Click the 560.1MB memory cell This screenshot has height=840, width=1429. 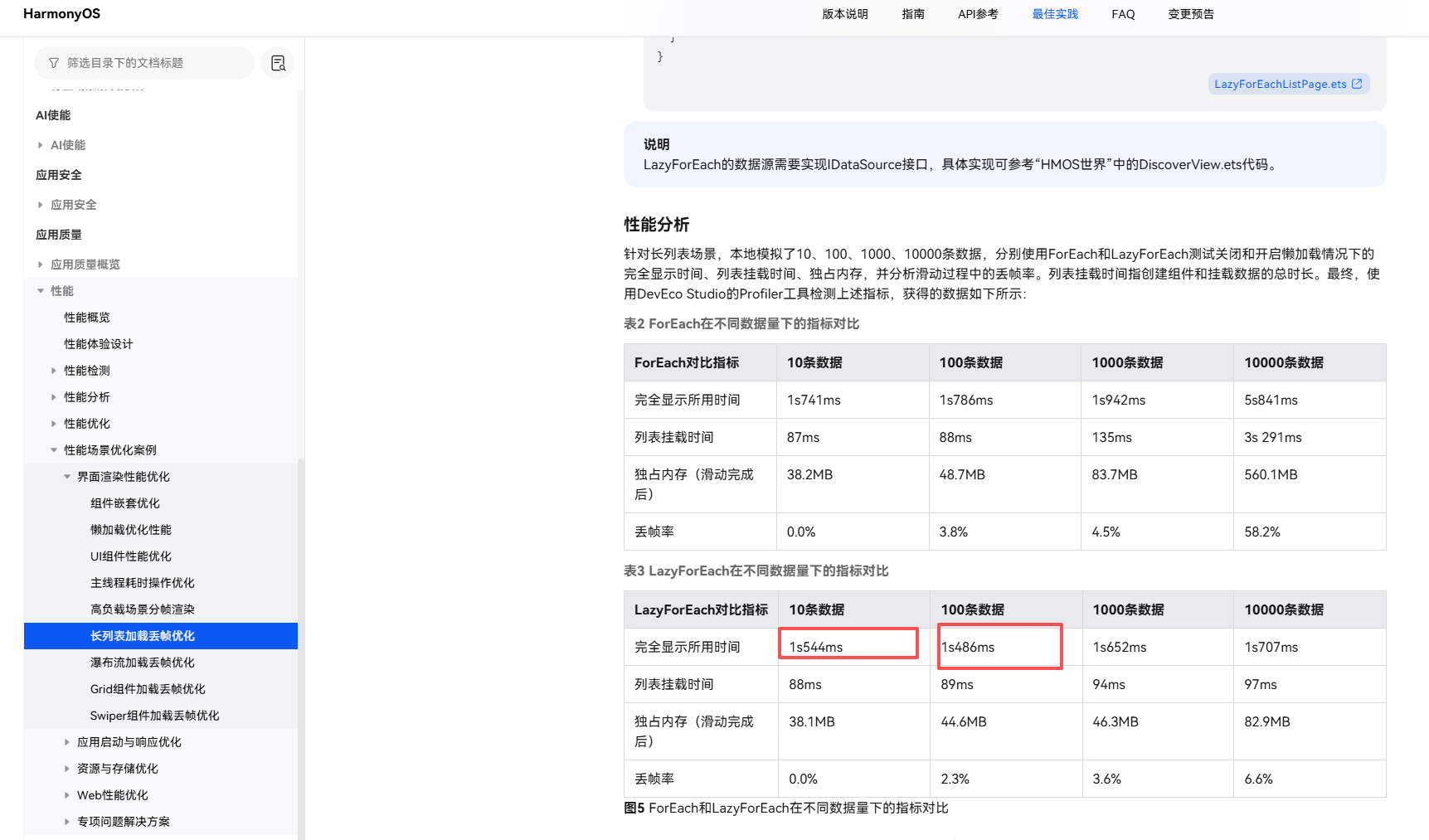[1310, 484]
